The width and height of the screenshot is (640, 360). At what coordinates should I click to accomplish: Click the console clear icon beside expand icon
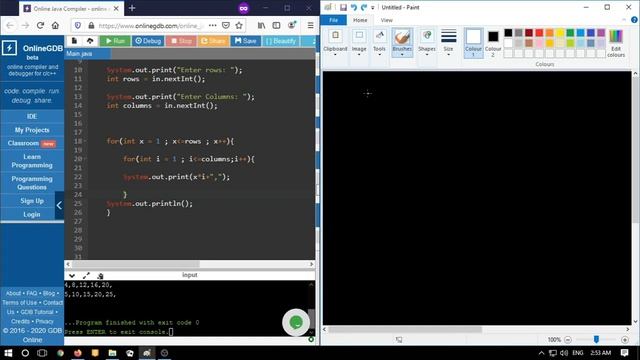tap(100, 276)
